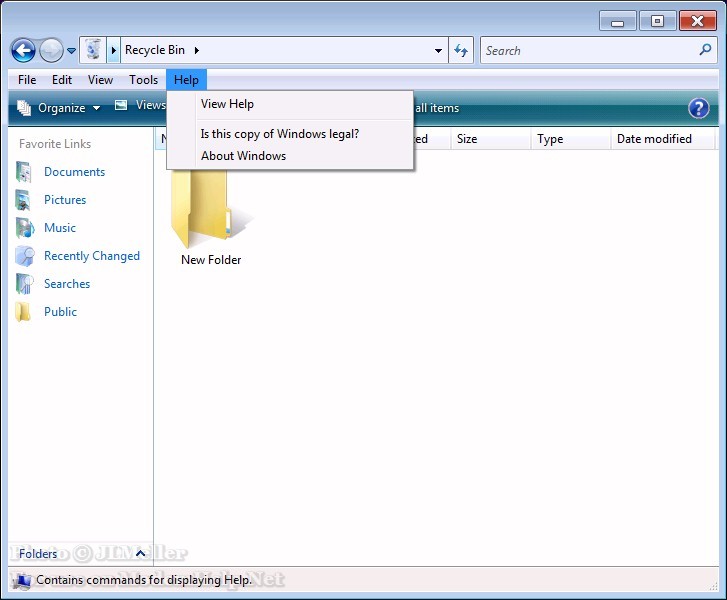The width and height of the screenshot is (727, 600).
Task: Open Public in Favorite Links
Action: (x=60, y=312)
